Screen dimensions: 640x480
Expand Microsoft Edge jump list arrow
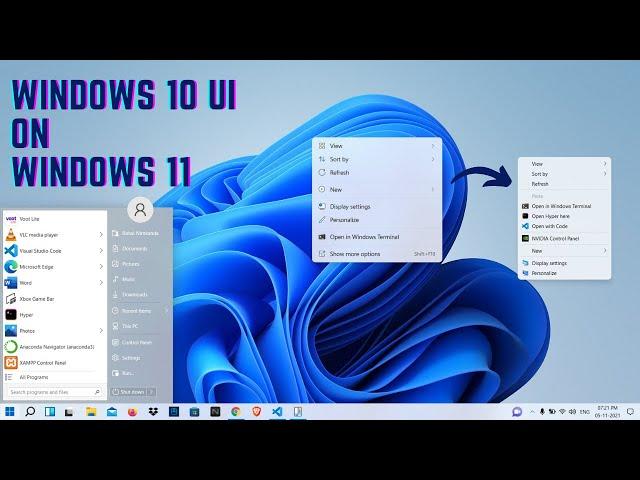(x=101, y=266)
